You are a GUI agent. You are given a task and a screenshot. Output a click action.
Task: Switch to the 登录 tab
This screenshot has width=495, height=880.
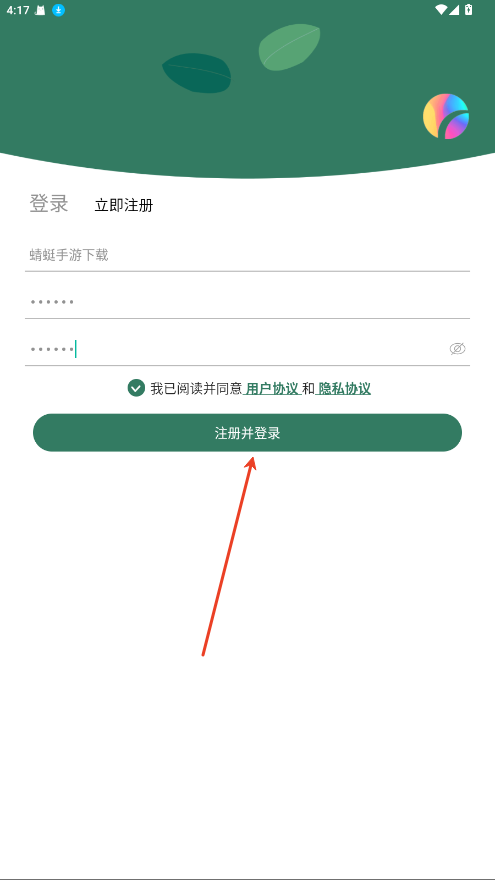click(49, 203)
